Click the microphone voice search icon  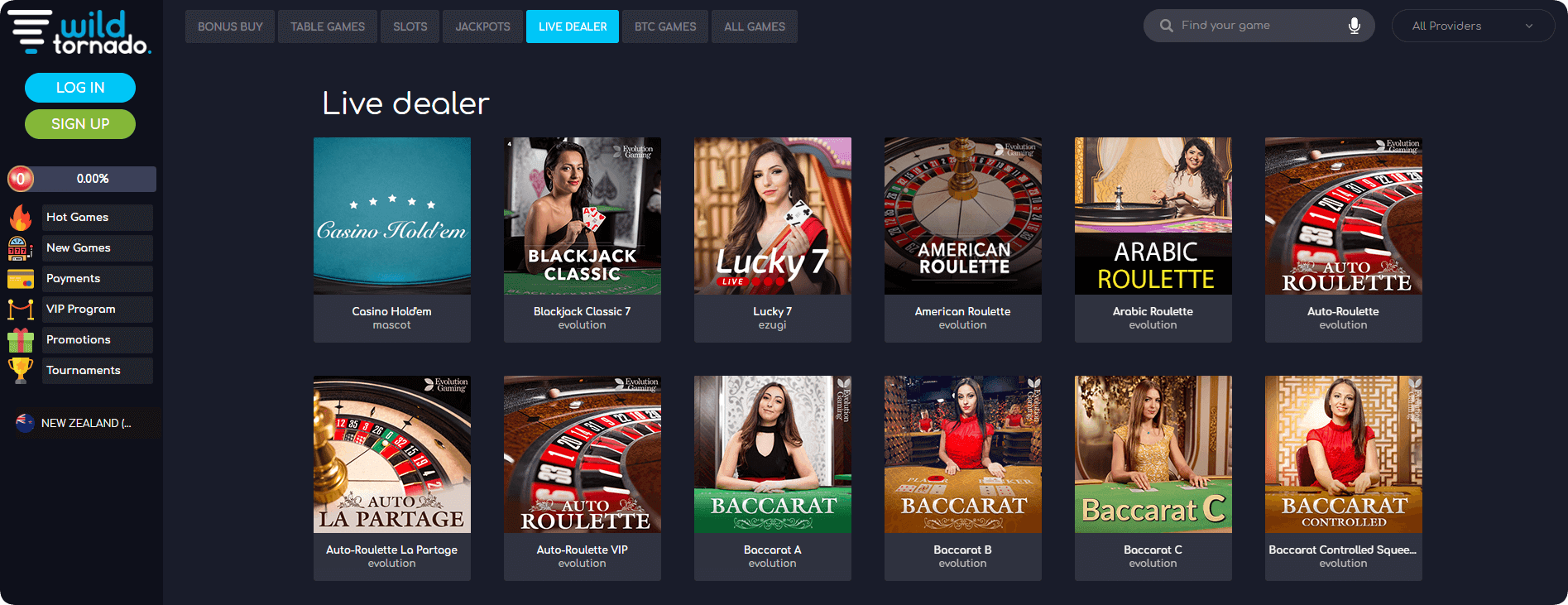[x=1354, y=26]
